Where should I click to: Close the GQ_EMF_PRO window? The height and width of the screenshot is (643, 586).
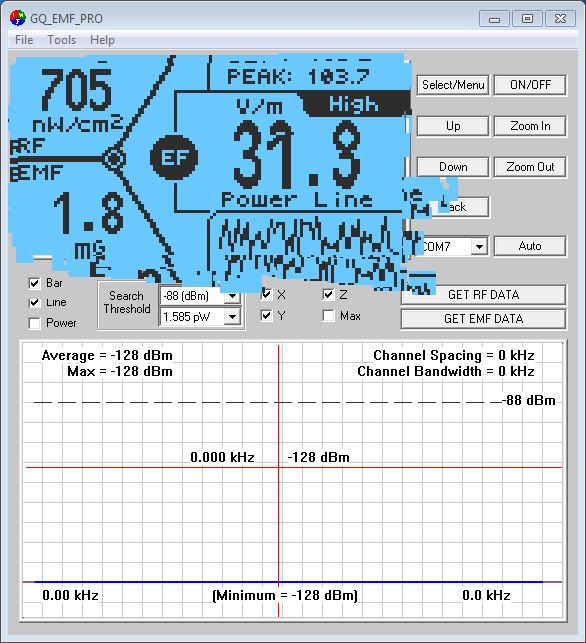tap(561, 19)
